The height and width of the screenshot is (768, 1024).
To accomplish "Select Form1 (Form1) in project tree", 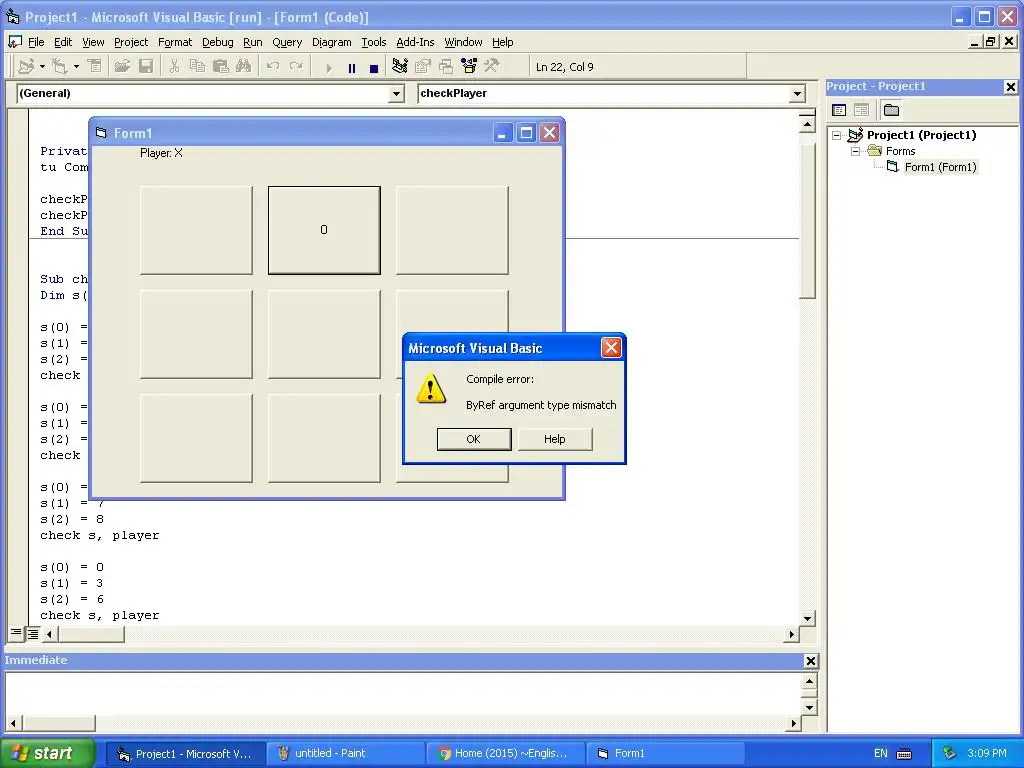I will pyautogui.click(x=940, y=167).
